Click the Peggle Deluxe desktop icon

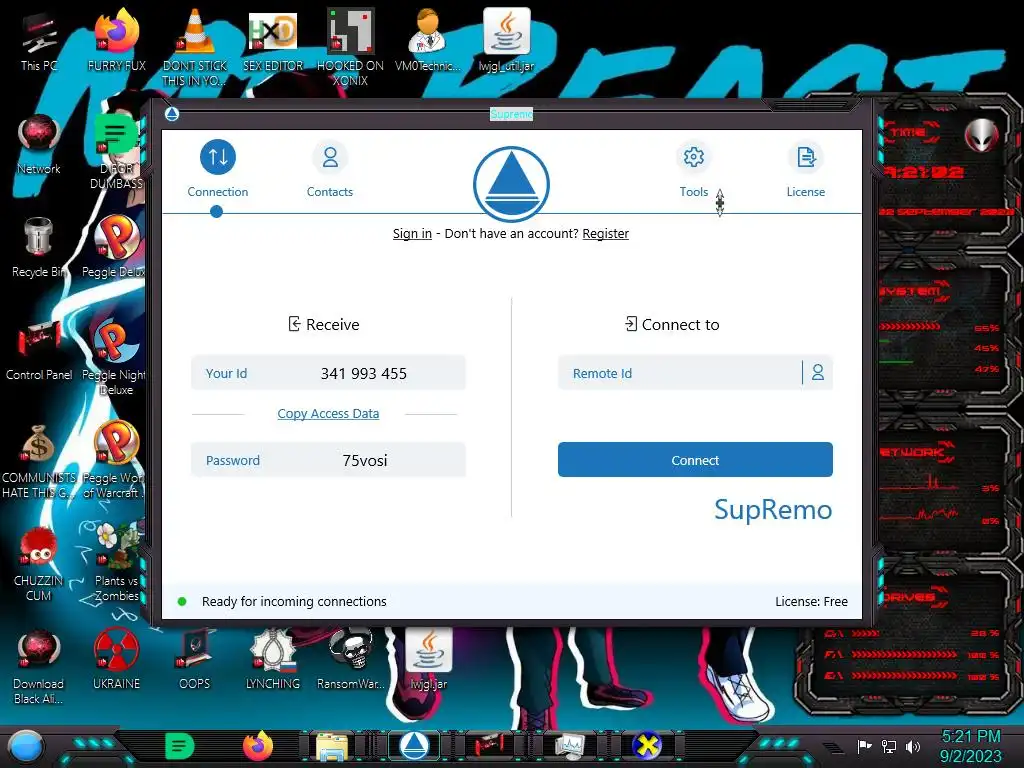[115, 247]
